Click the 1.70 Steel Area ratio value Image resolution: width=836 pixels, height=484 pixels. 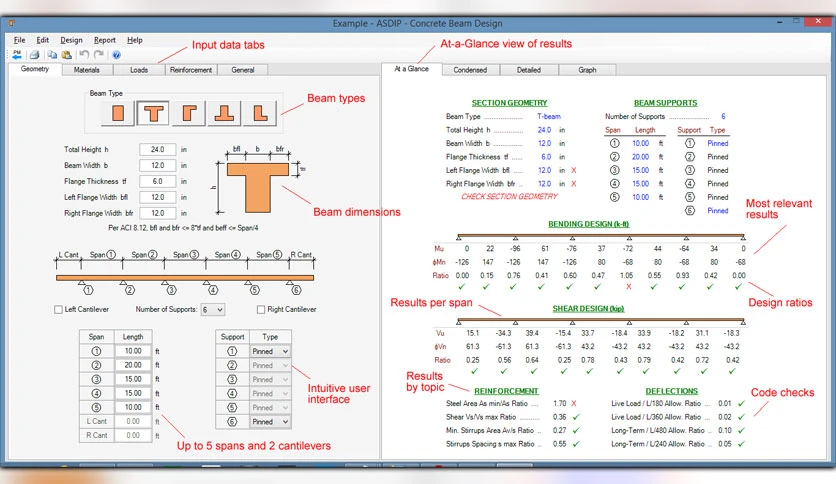[559, 404]
